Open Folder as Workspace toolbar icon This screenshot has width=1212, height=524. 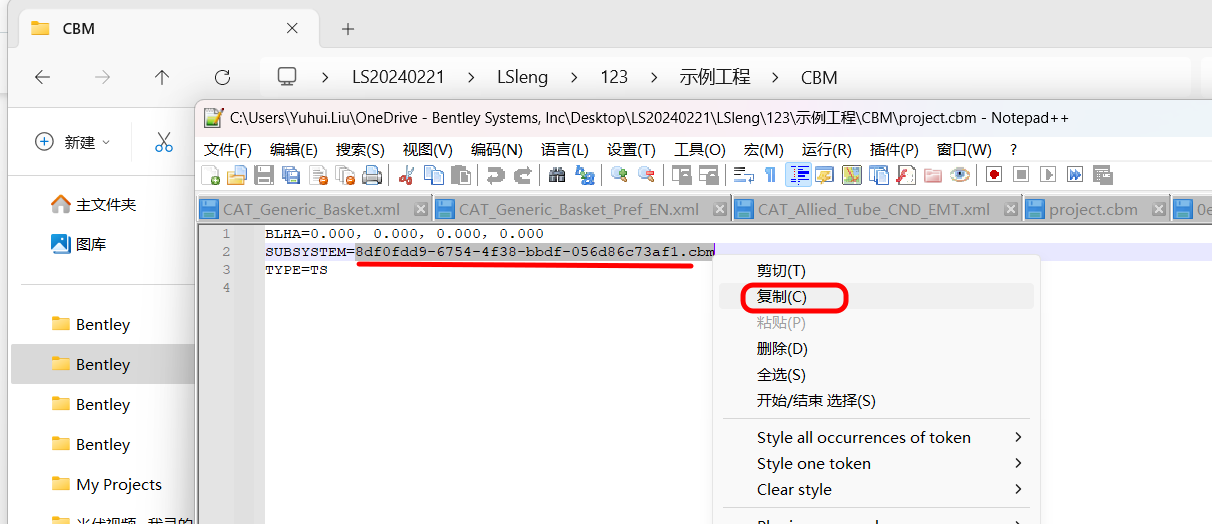click(932, 175)
